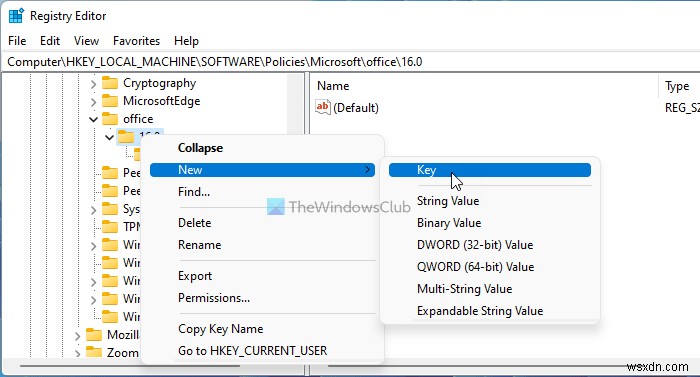Expand the Zoom key
The width and height of the screenshot is (700, 377).
[x=77, y=353]
